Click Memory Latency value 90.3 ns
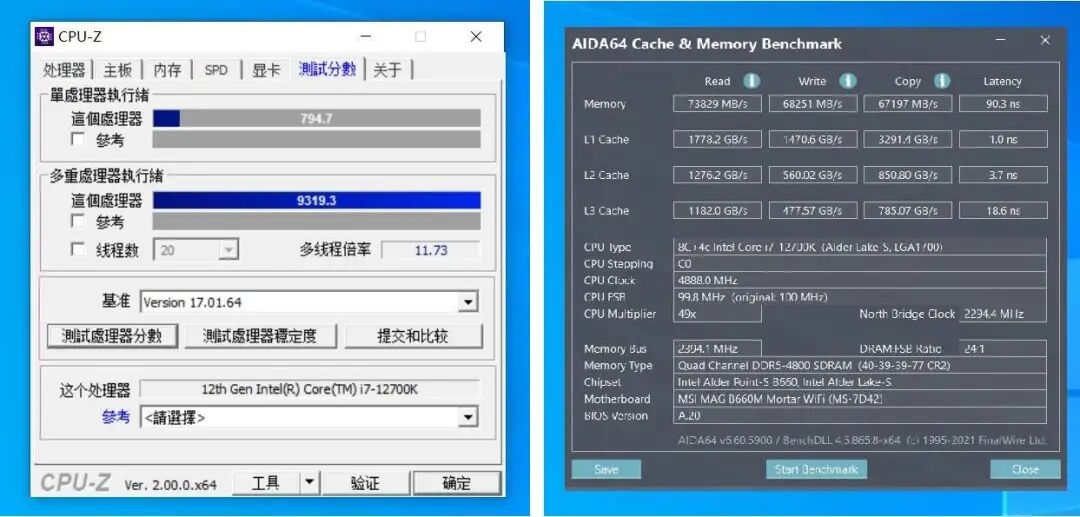The image size is (1080, 517). 1003,104
